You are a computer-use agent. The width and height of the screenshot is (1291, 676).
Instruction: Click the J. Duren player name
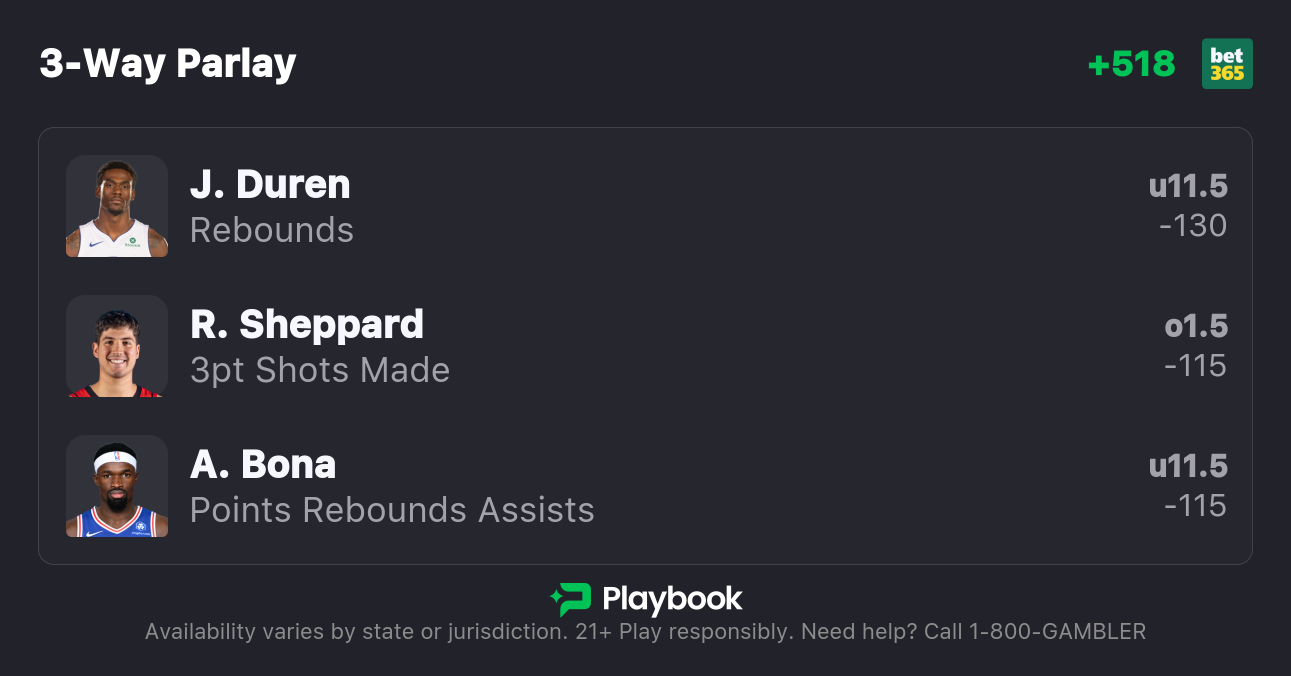pyautogui.click(x=270, y=185)
